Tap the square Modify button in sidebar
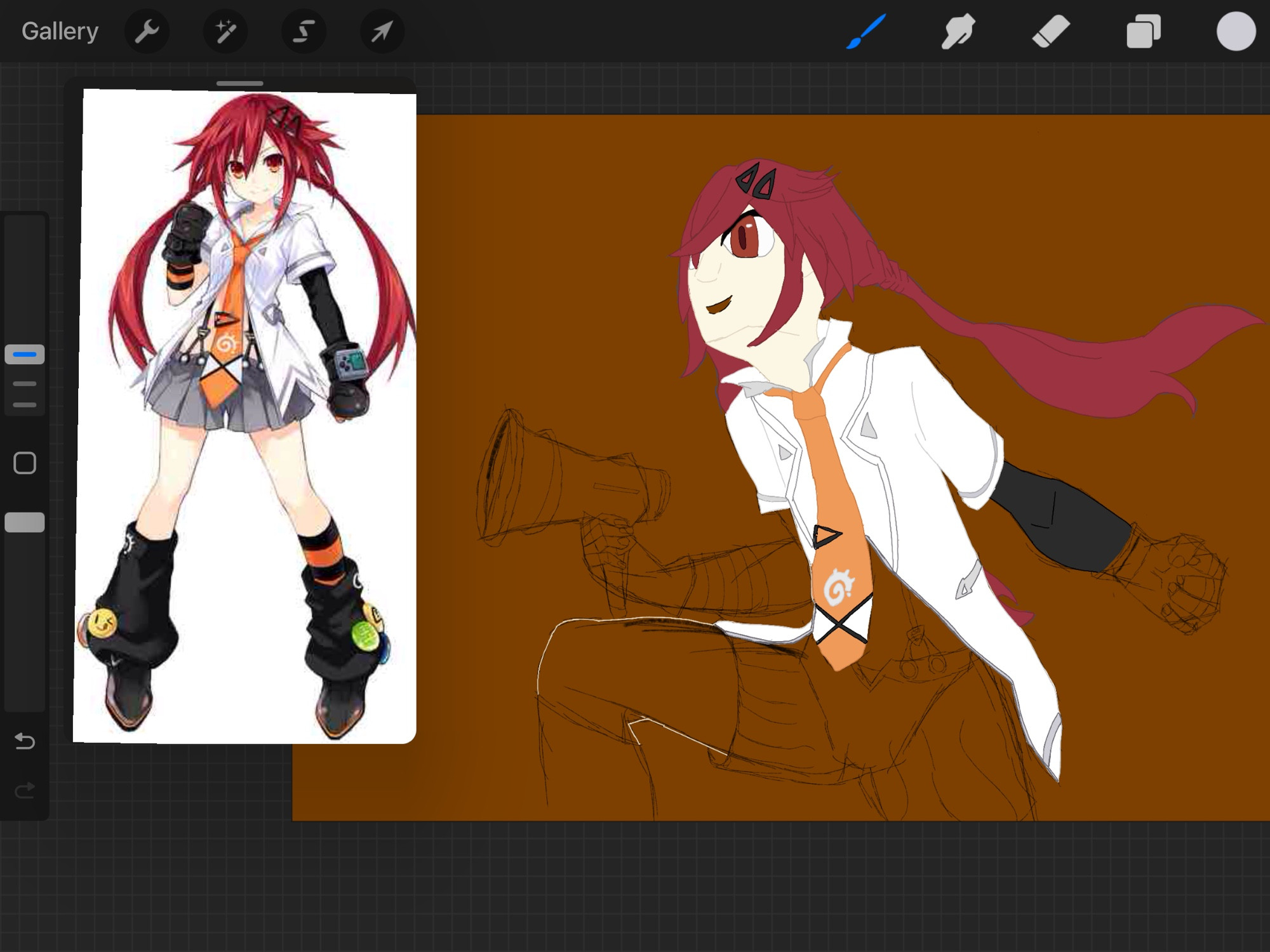 25,463
